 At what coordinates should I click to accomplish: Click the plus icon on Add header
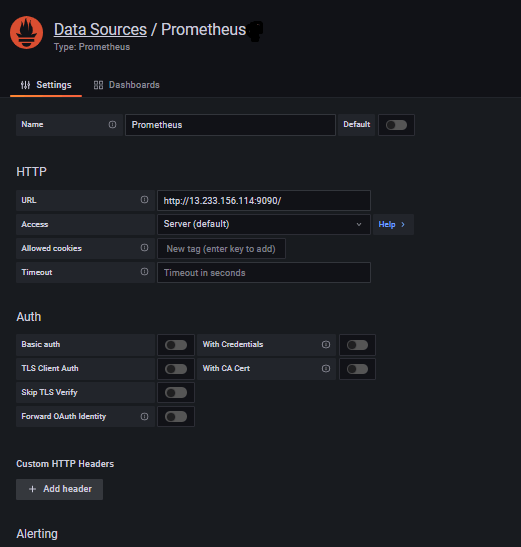pos(32,489)
